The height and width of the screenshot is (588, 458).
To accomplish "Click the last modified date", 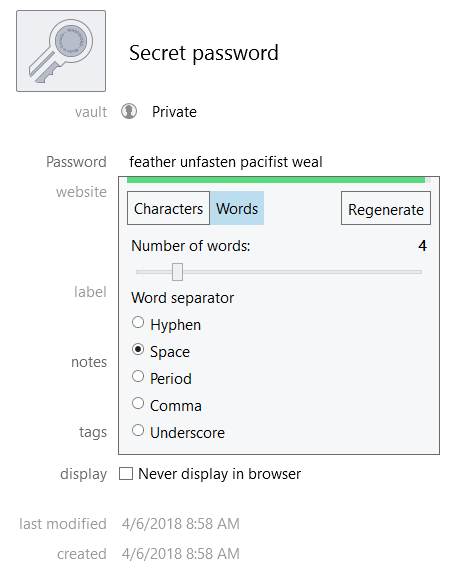I will 181,524.
